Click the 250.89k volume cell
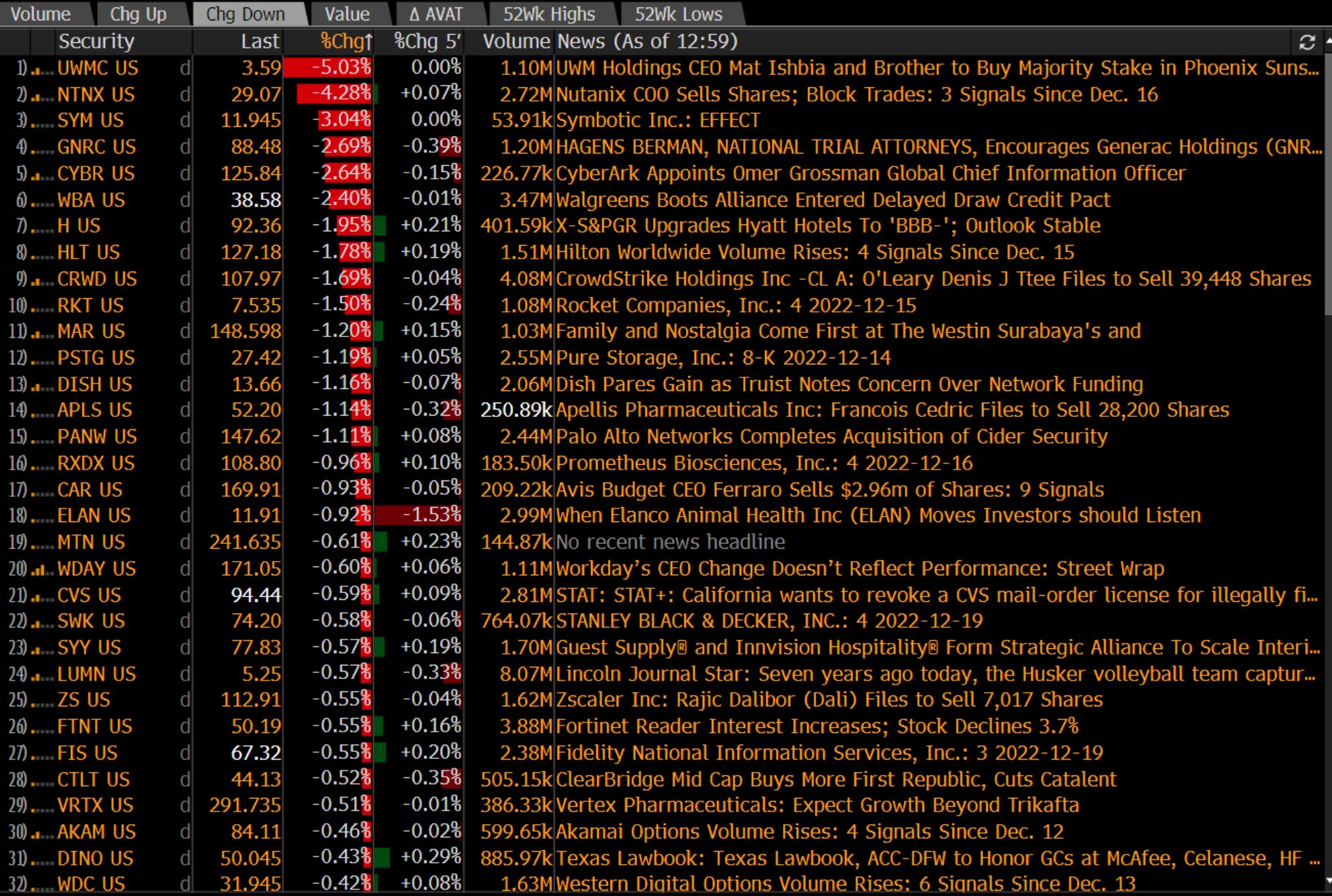The image size is (1332, 896). tap(515, 411)
